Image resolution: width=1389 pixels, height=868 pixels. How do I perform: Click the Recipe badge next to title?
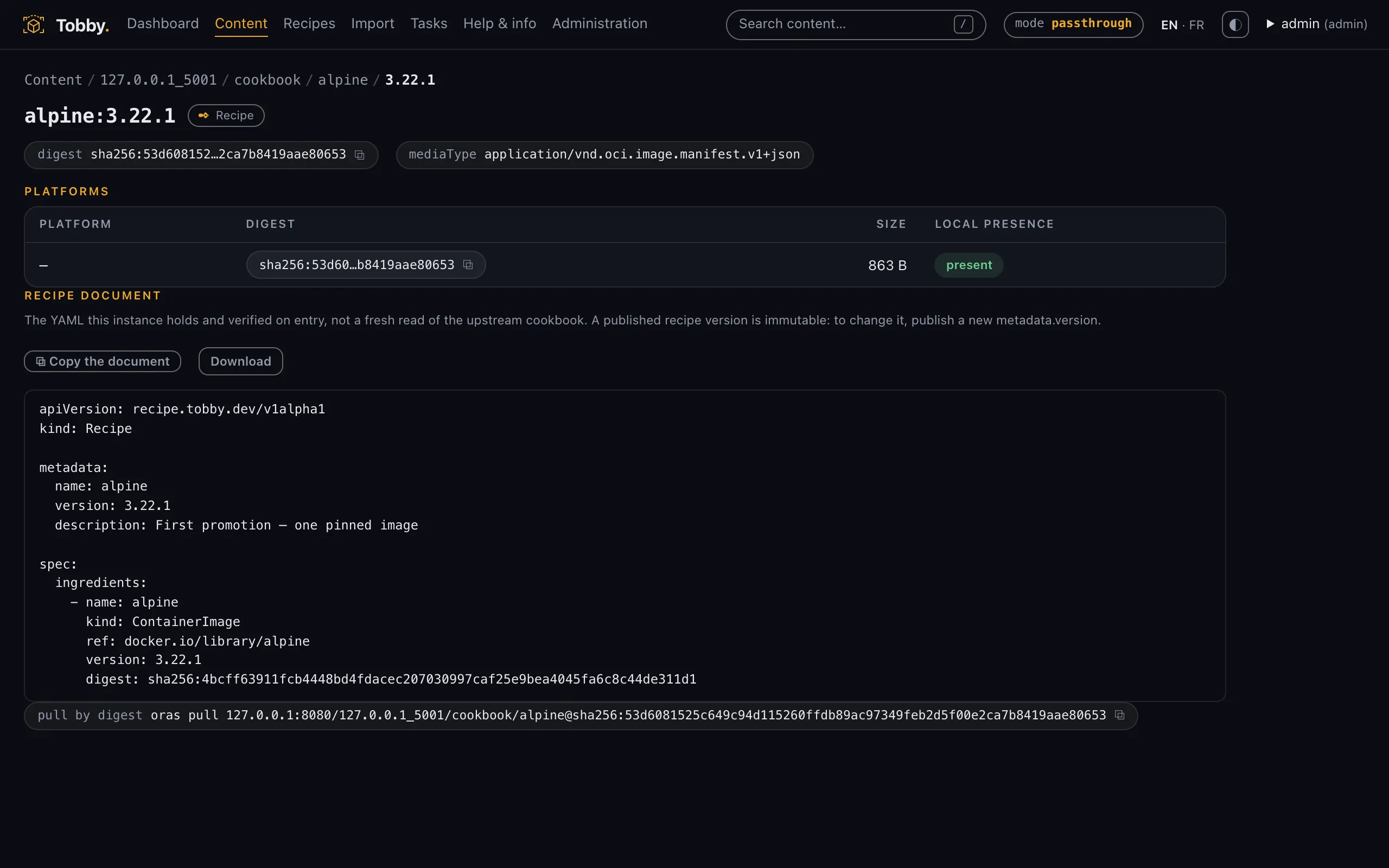click(x=226, y=116)
